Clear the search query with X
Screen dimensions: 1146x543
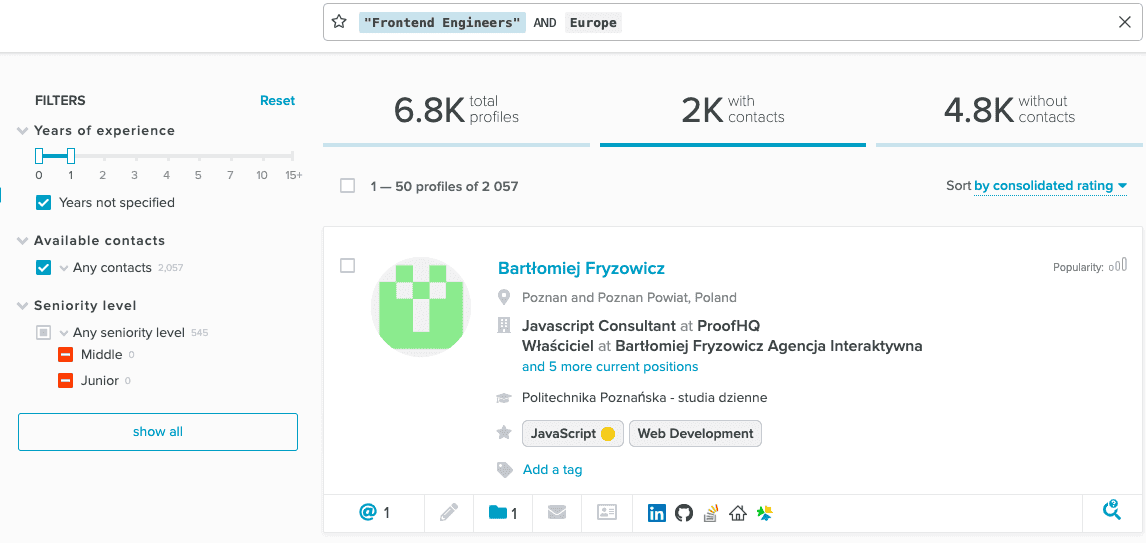click(x=1124, y=22)
